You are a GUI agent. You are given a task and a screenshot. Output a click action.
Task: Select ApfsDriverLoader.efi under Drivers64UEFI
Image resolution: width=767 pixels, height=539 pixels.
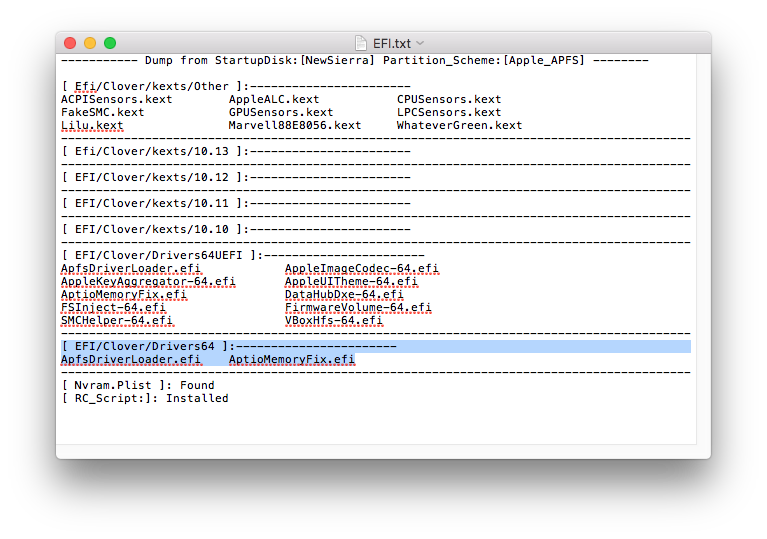pos(131,269)
